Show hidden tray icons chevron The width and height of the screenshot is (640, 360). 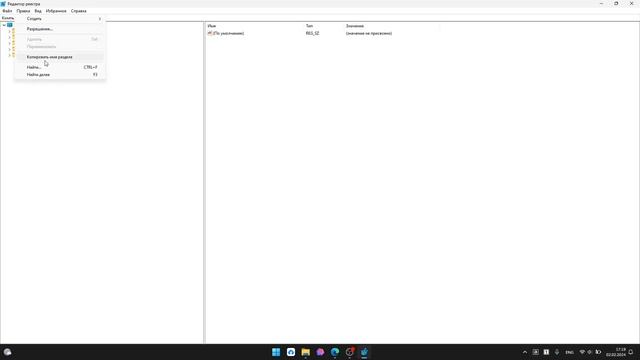525,352
